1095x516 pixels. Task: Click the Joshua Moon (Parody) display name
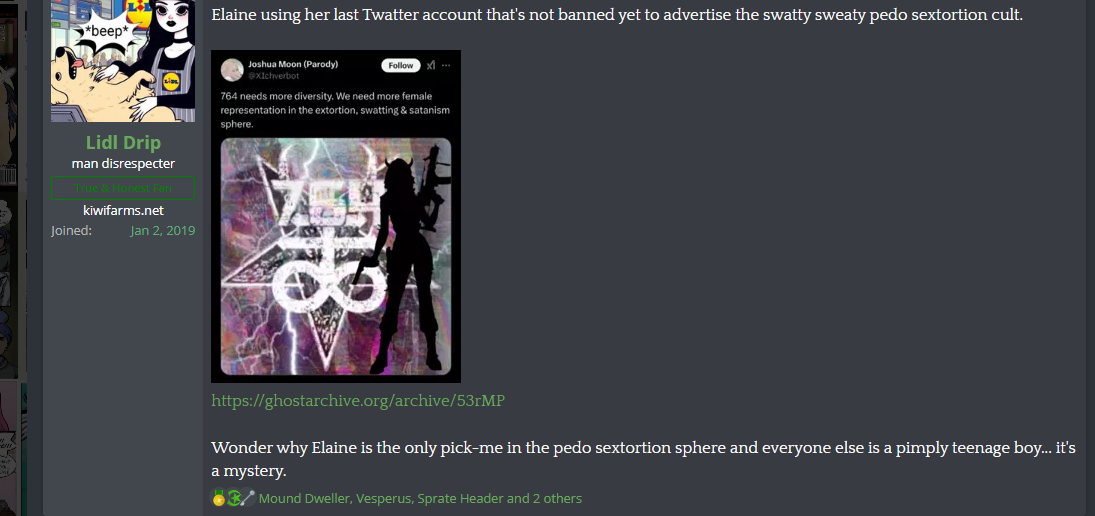coord(293,64)
